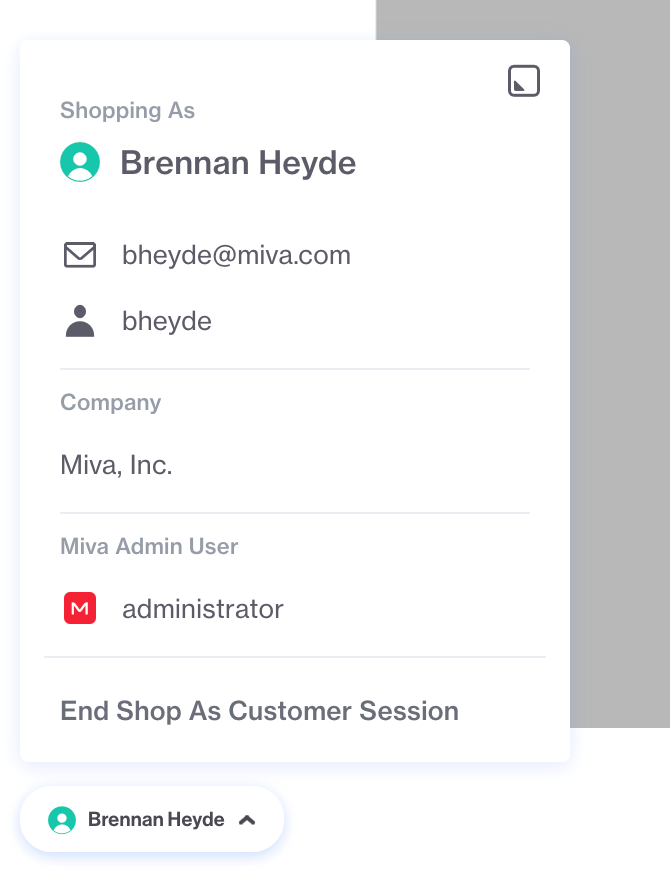The height and width of the screenshot is (882, 670).
Task: Click the Brennan Heyde name text in bottom pill
Action: (156, 820)
